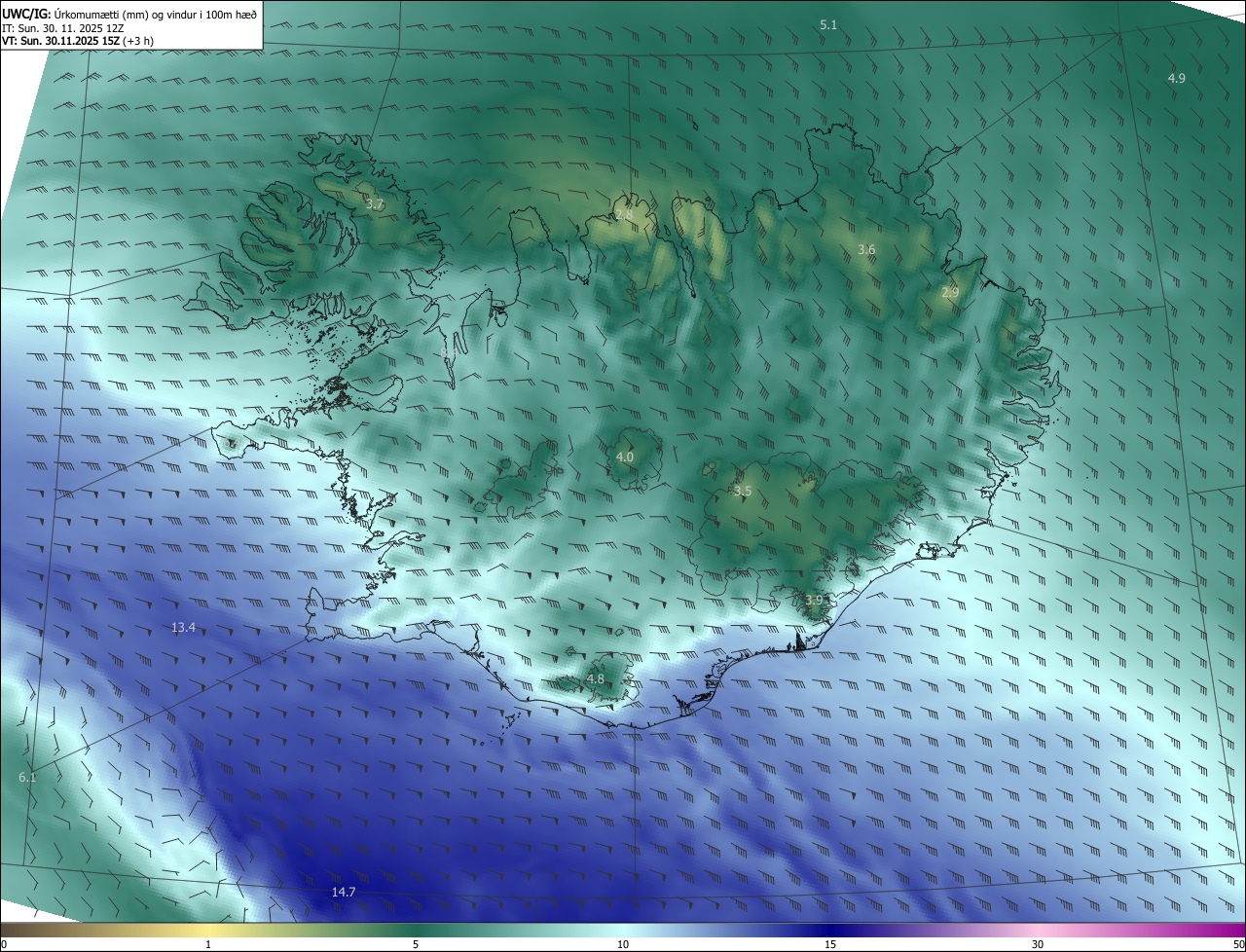Click the map value 2.9
Viewport: 1246px width, 952px height.
click(950, 292)
